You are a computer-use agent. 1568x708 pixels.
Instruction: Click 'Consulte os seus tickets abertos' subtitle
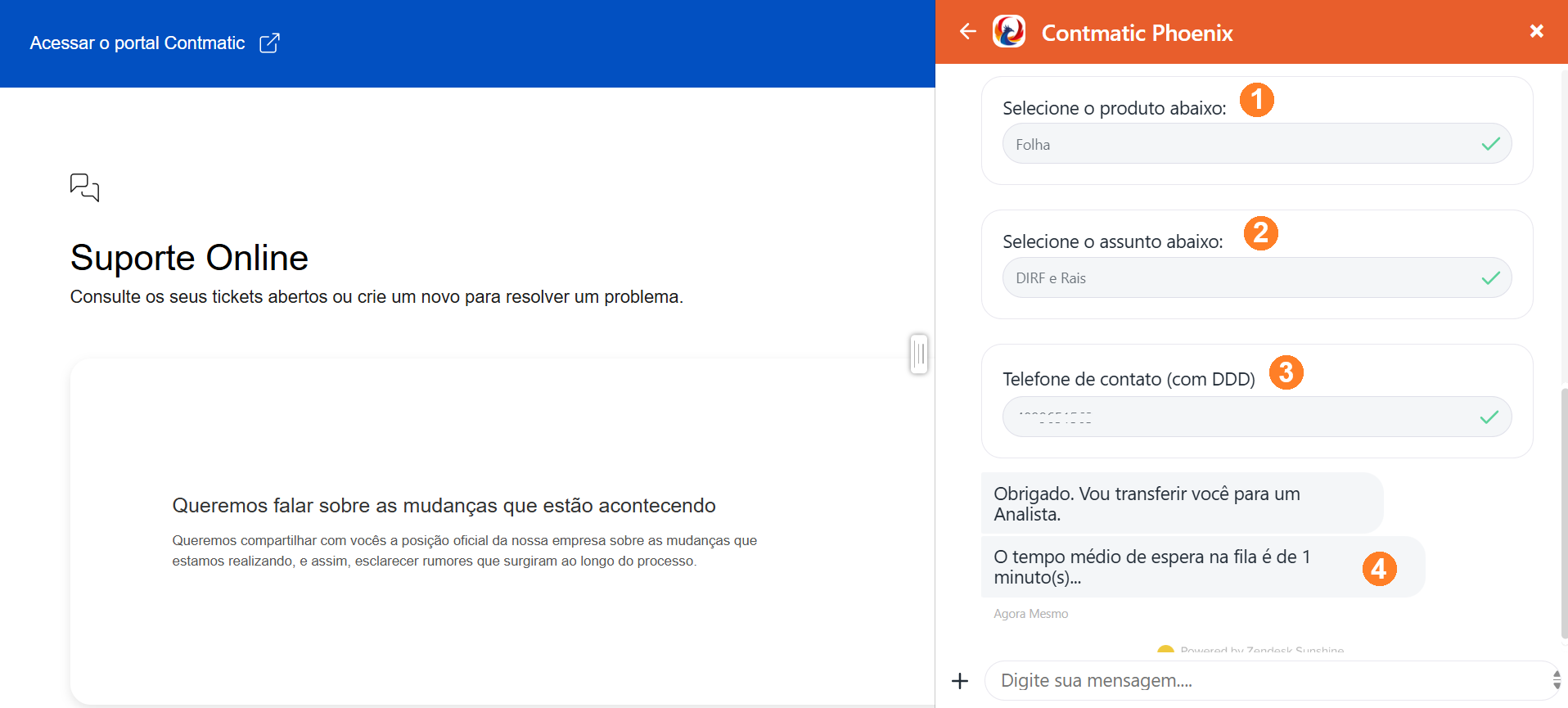pyautogui.click(x=376, y=297)
